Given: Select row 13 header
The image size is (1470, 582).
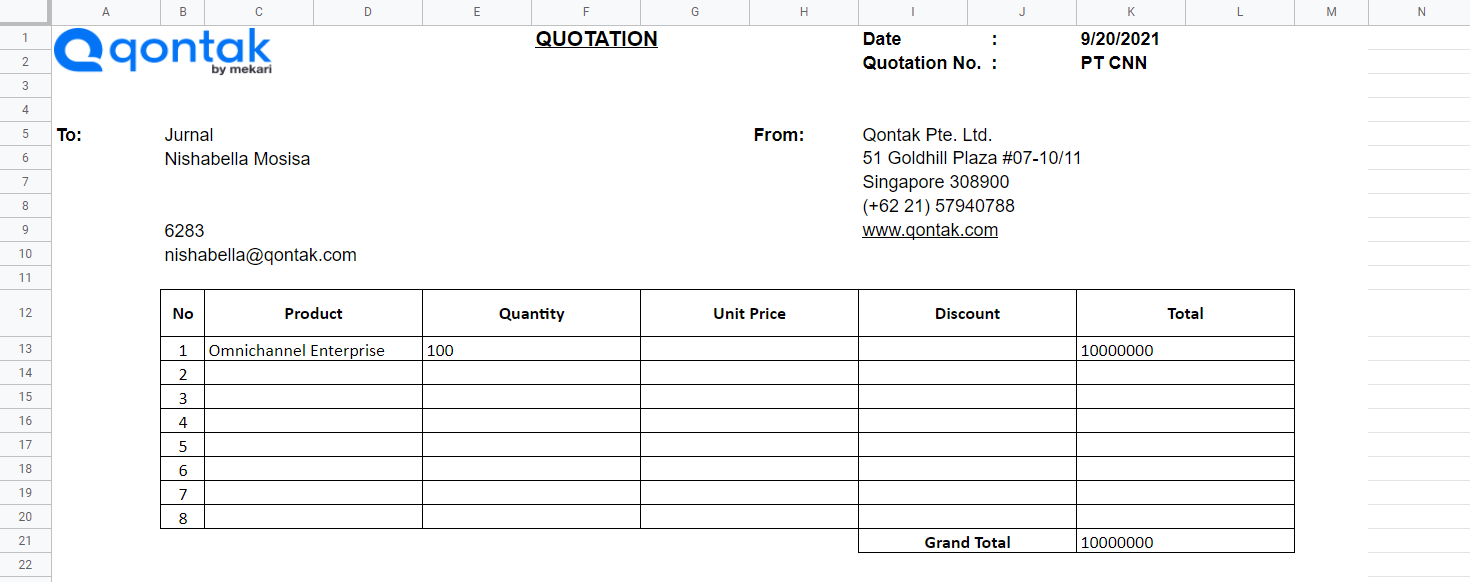Looking at the screenshot, I should (25, 349).
